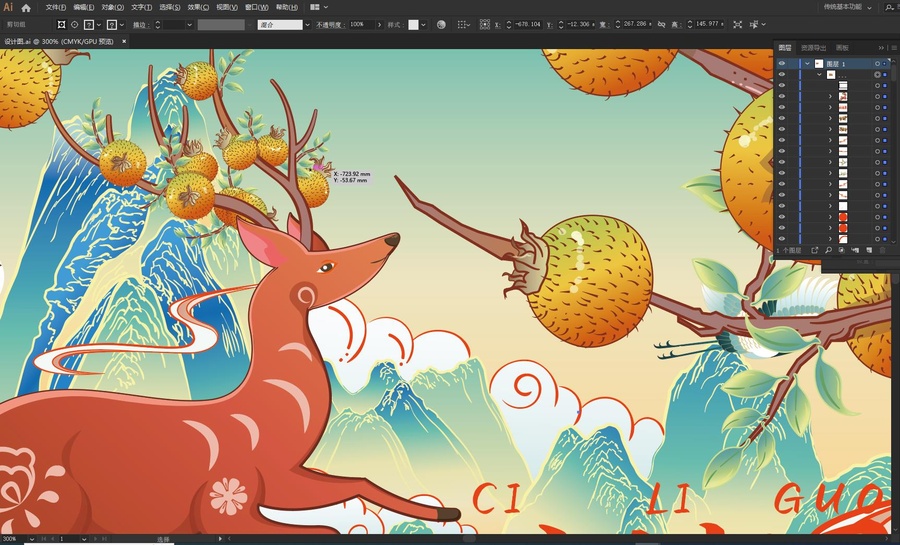
Task: Click the stroke color question-mark box
Action: (x=112, y=25)
